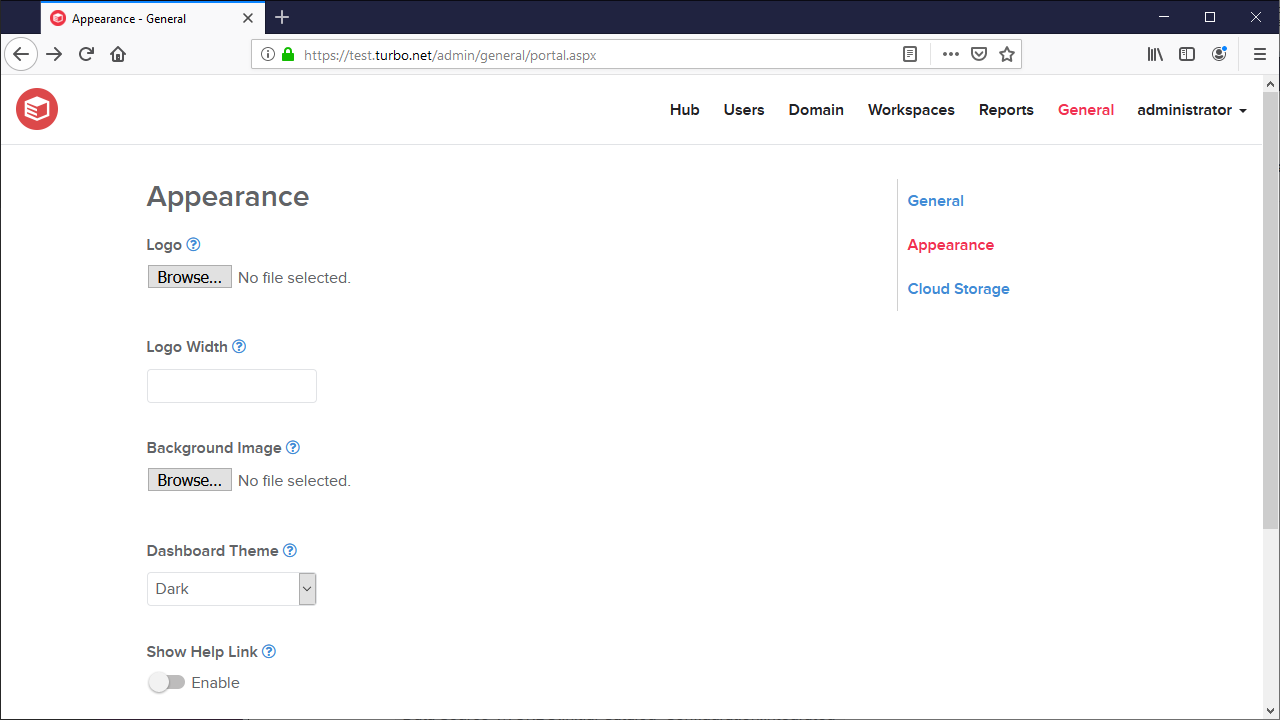
Task: Enable the Show Help Link toggle
Action: 166,682
